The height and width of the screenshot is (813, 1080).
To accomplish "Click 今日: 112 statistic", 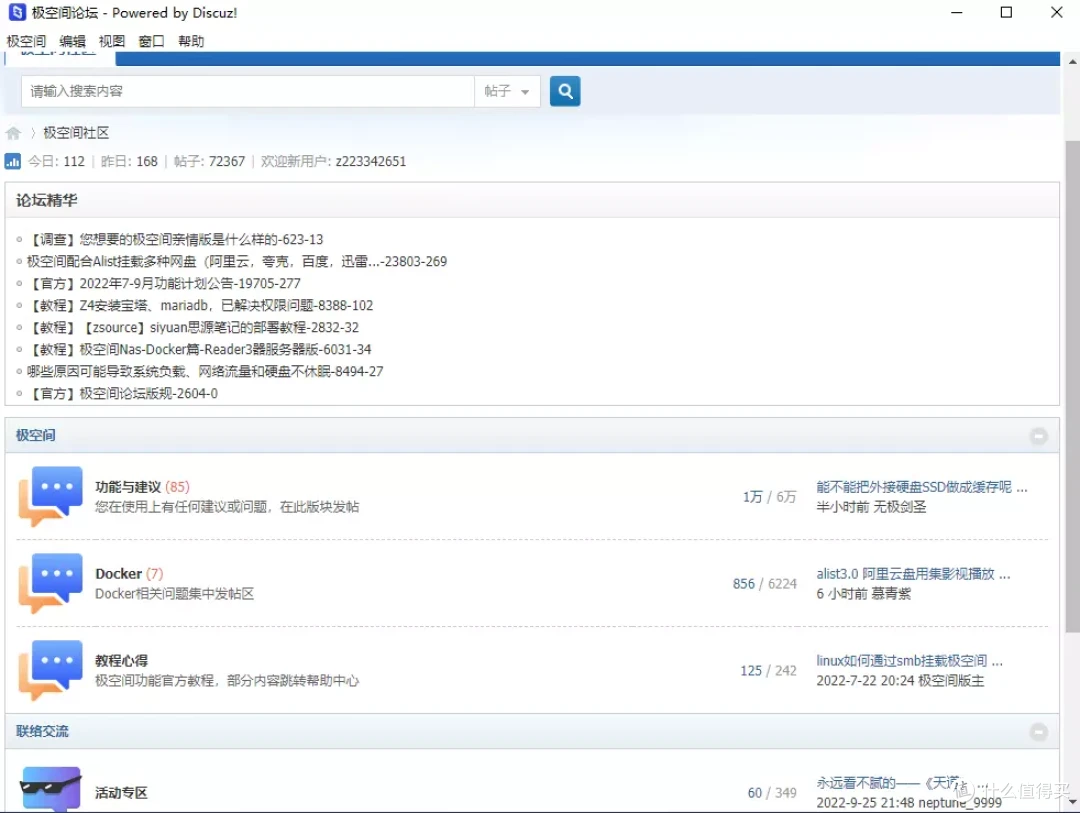I will (x=56, y=161).
